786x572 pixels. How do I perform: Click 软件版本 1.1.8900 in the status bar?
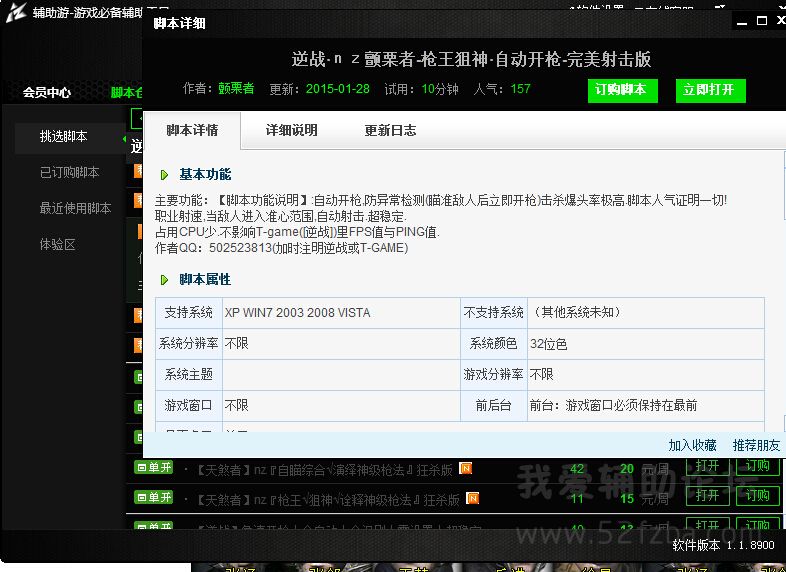point(723,545)
